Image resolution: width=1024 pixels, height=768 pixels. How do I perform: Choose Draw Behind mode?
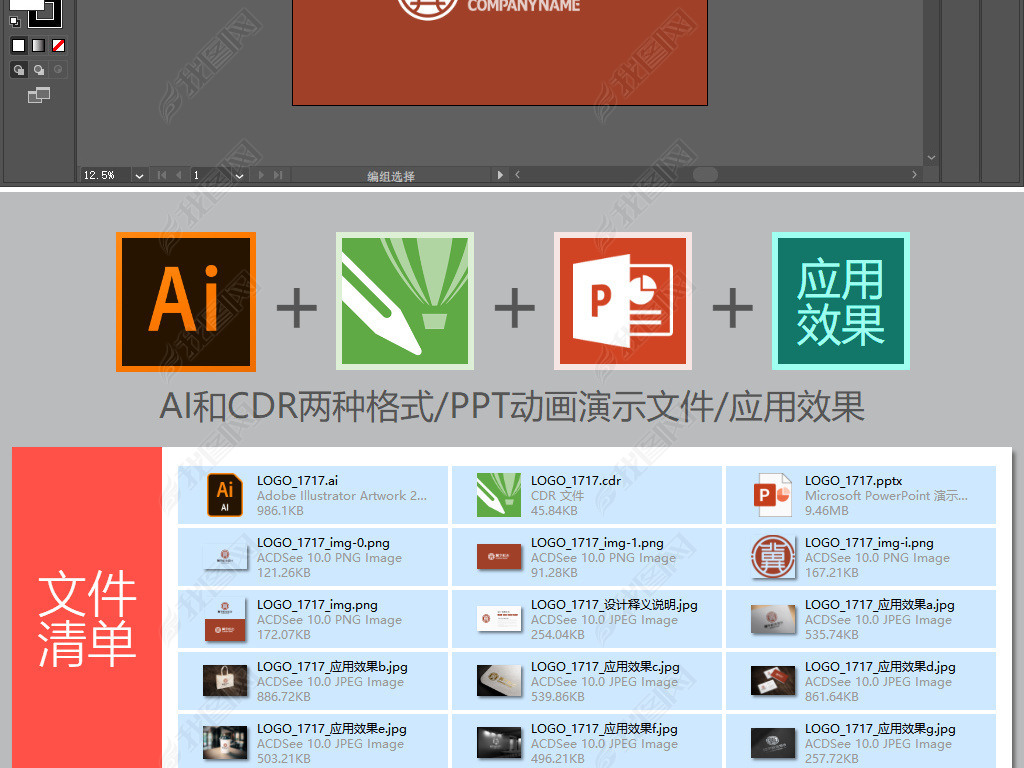point(39,69)
